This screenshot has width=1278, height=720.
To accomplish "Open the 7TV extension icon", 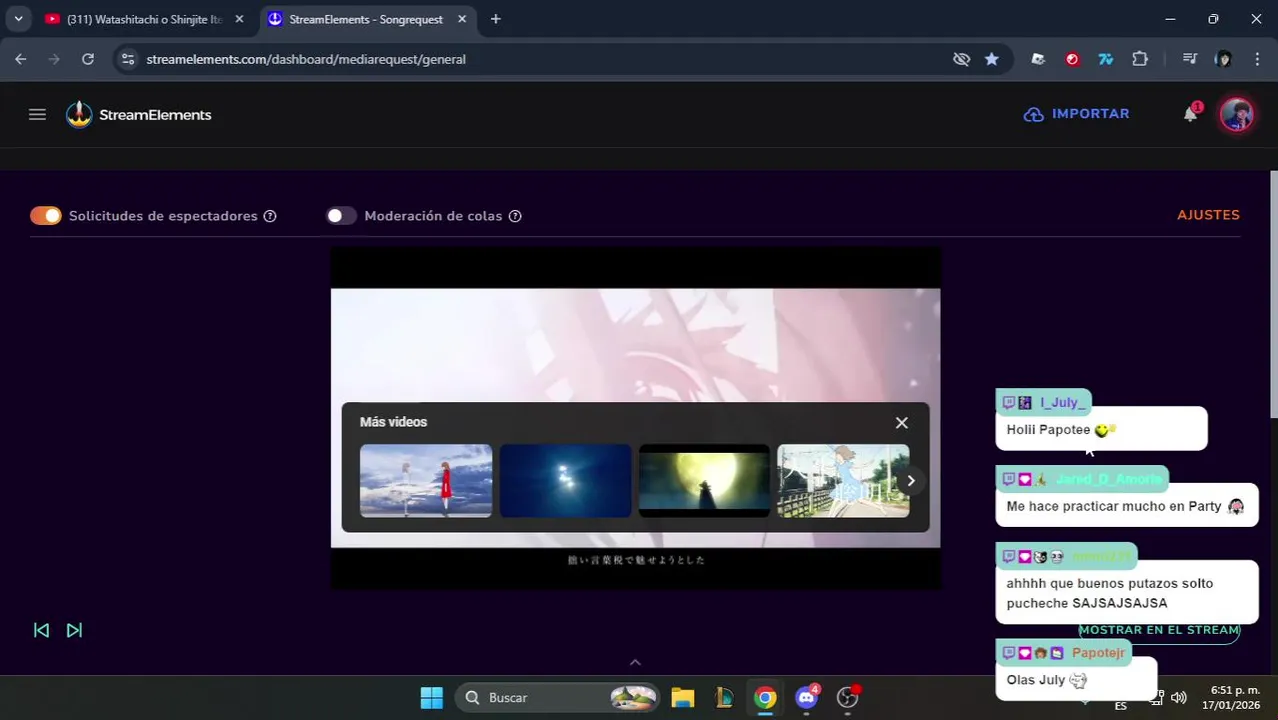I will pyautogui.click(x=1106, y=59).
